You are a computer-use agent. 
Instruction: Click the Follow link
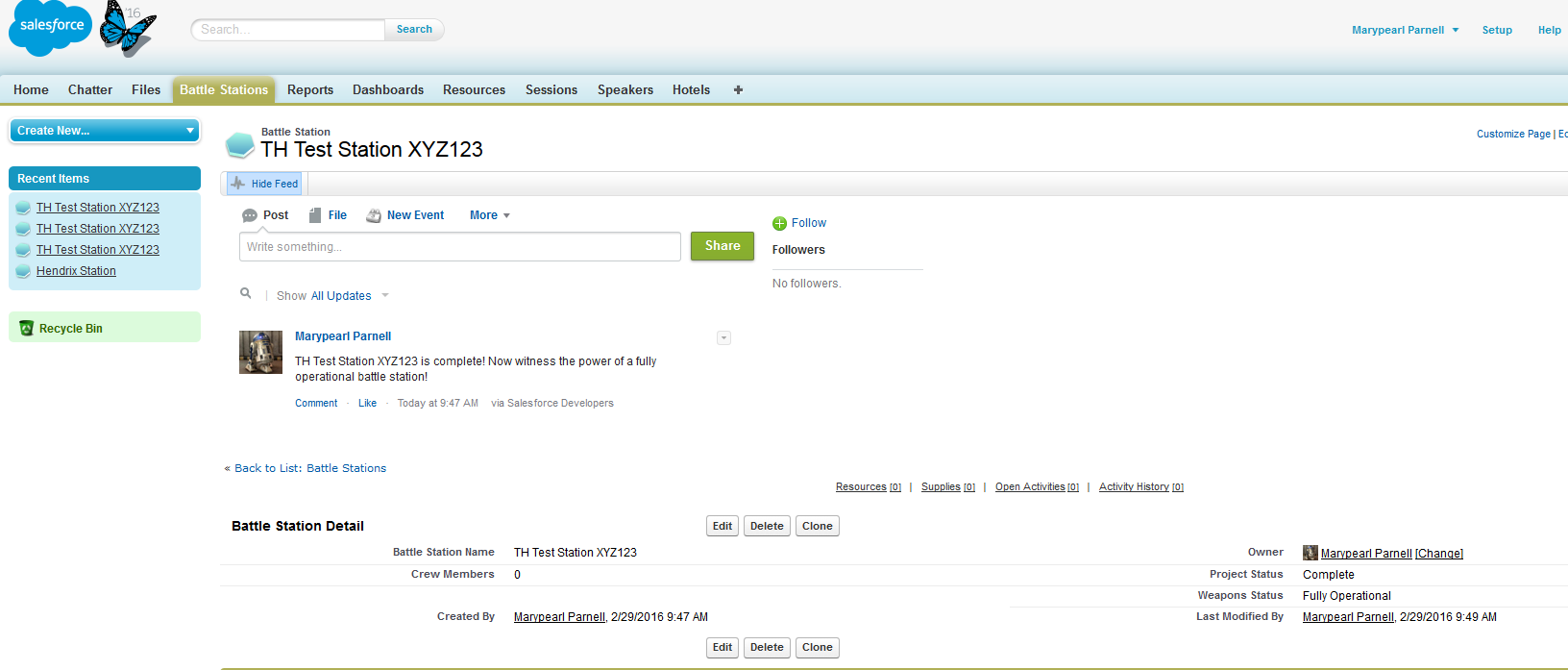[809, 223]
